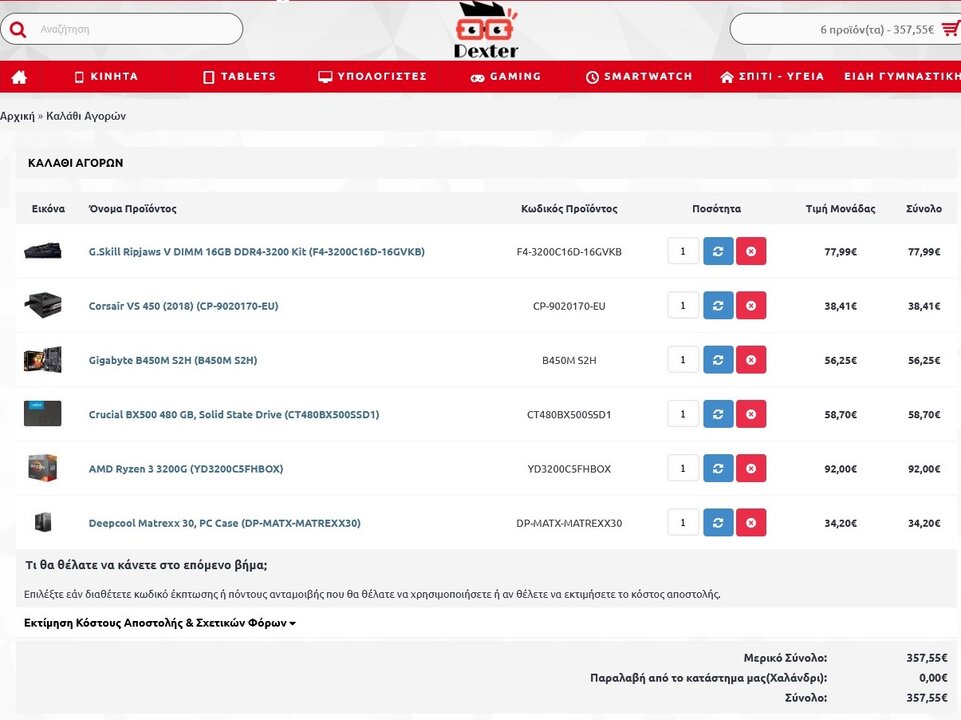Screen dimensions: 961x720
Task: Go to home via house icon
Action: click(x=19, y=77)
